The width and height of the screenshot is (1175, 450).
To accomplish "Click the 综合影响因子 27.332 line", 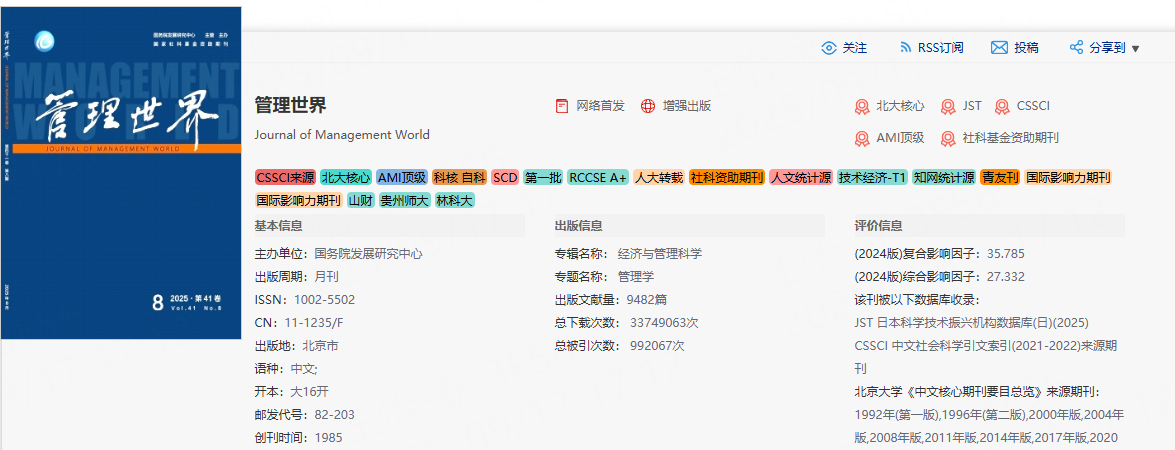I will click(940, 277).
